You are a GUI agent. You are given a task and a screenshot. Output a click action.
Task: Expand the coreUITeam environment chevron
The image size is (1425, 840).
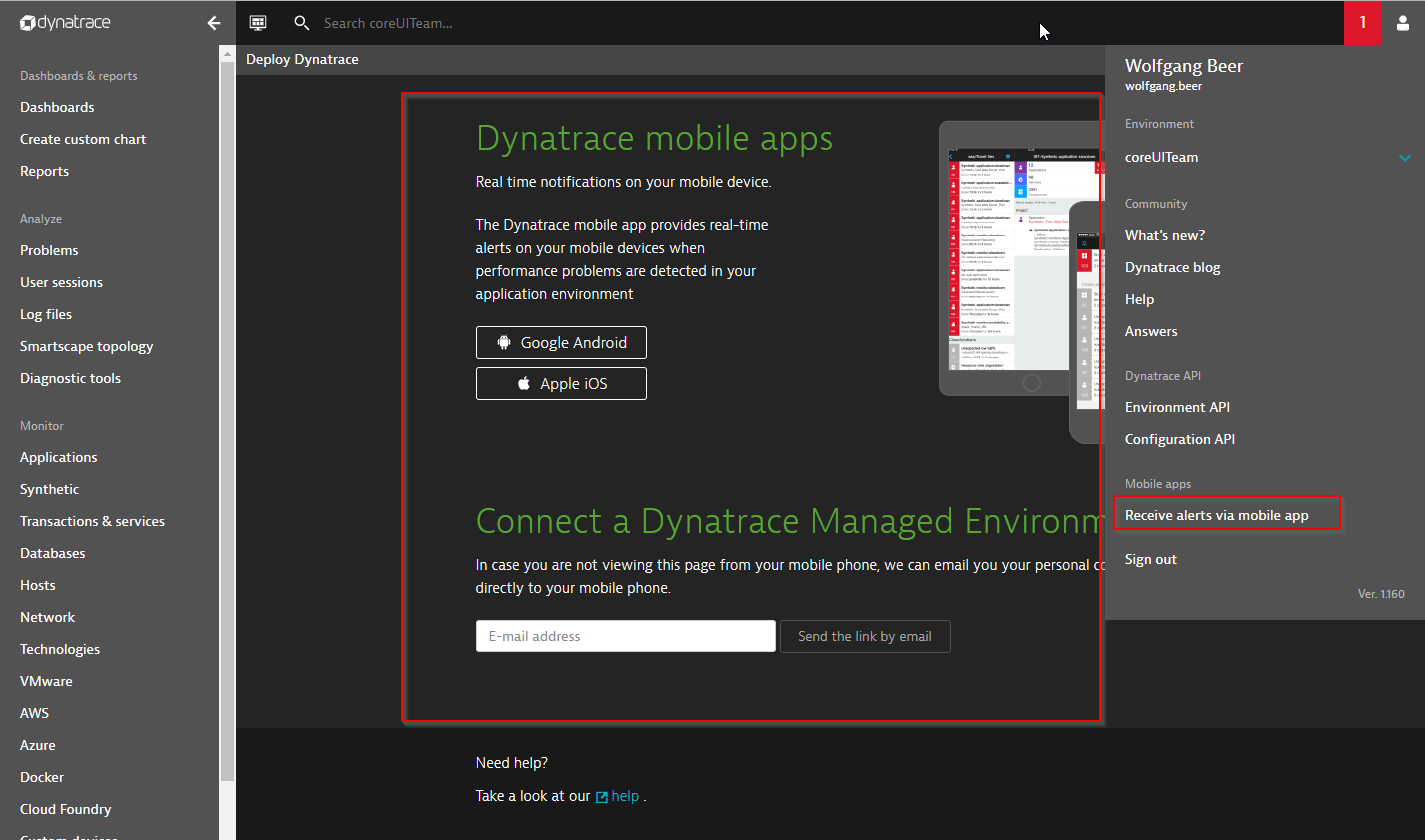(1405, 158)
